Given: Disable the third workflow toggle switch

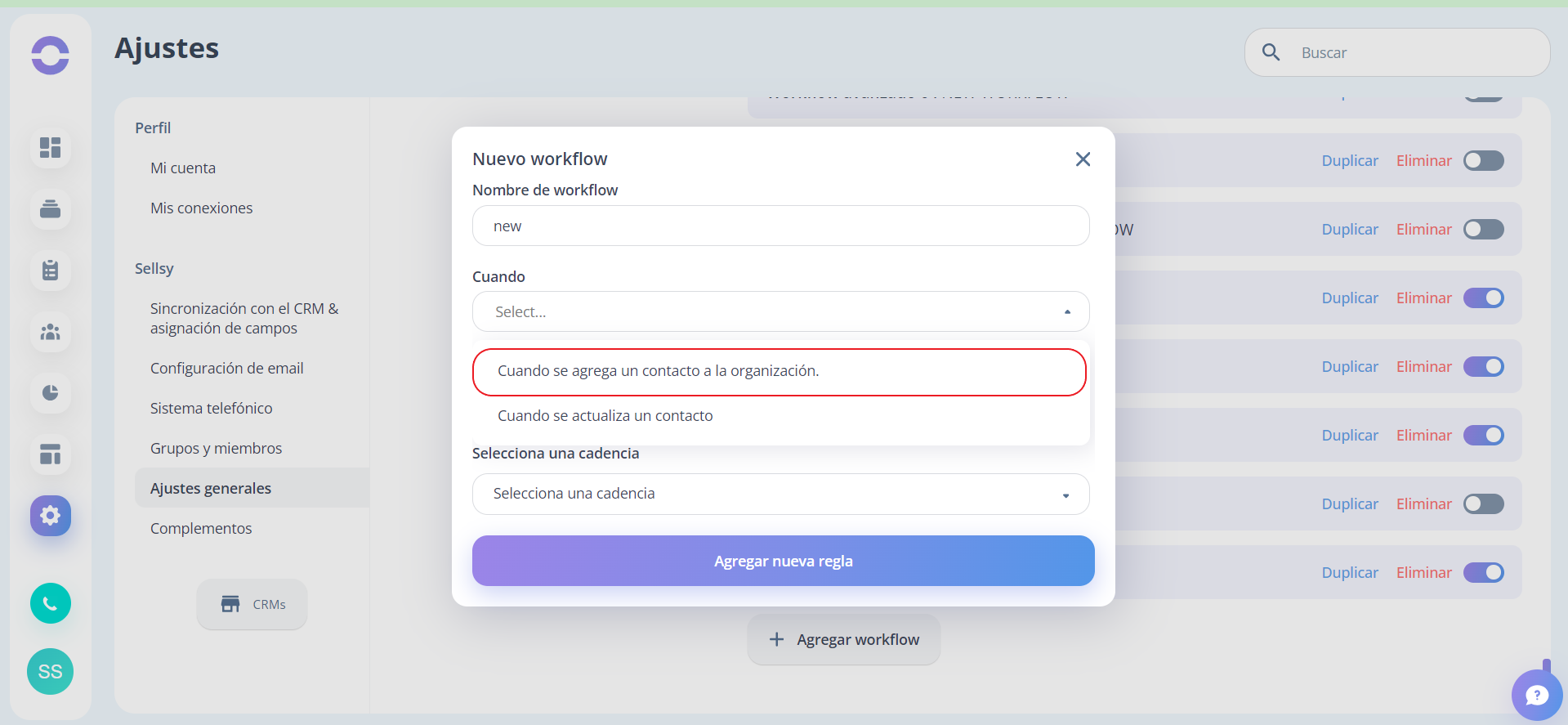Looking at the screenshot, I should coord(1483,298).
